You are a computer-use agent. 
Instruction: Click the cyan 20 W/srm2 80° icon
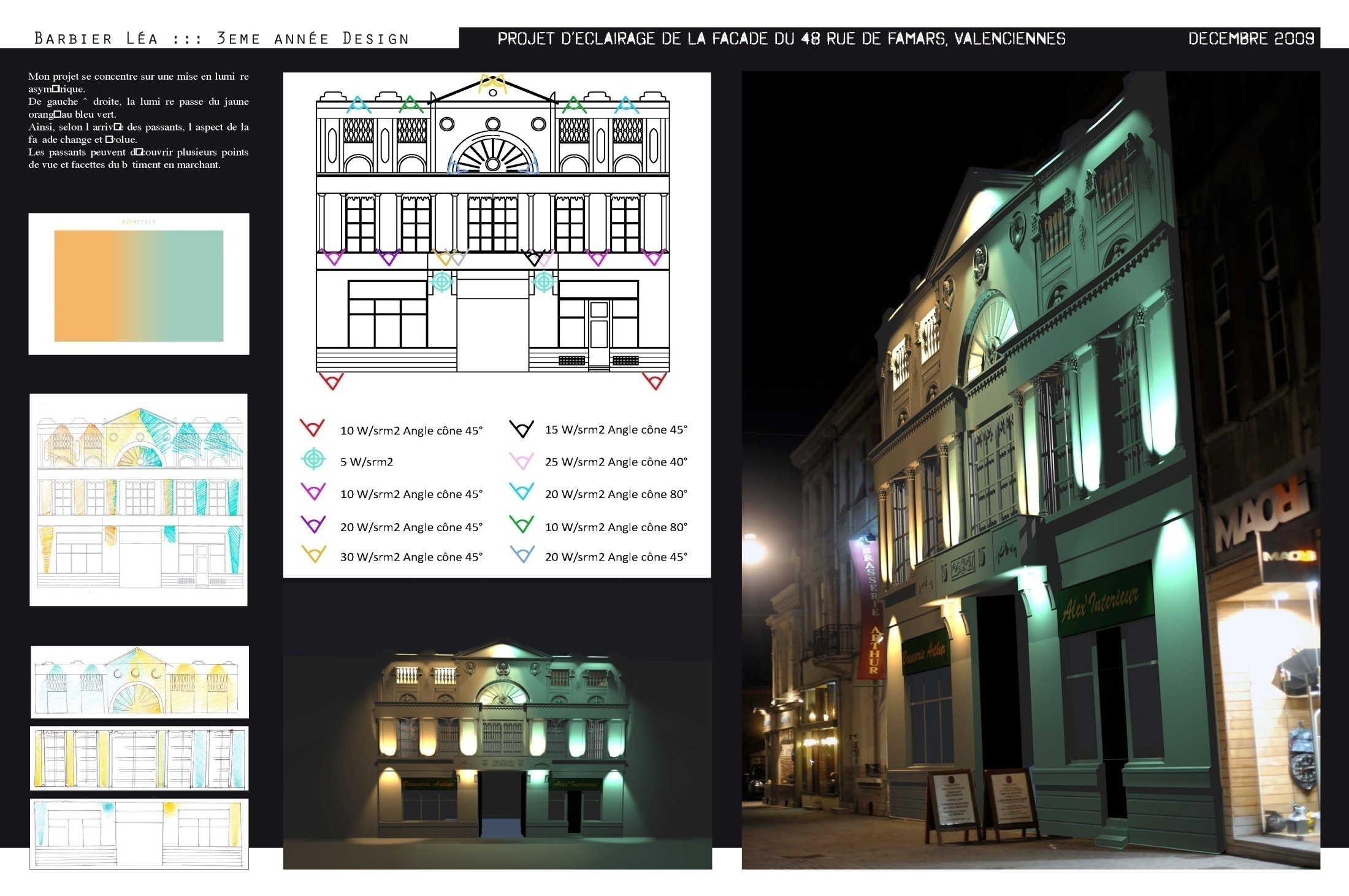coord(522,491)
